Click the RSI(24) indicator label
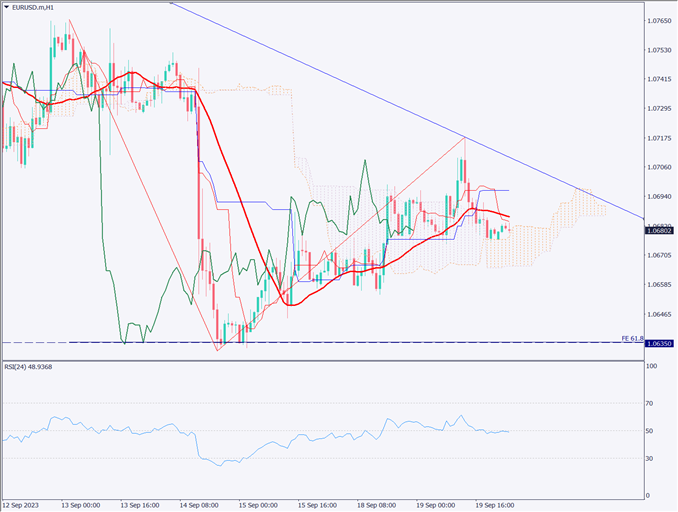Image resolution: width=678 pixels, height=512 pixels. tap(28, 367)
